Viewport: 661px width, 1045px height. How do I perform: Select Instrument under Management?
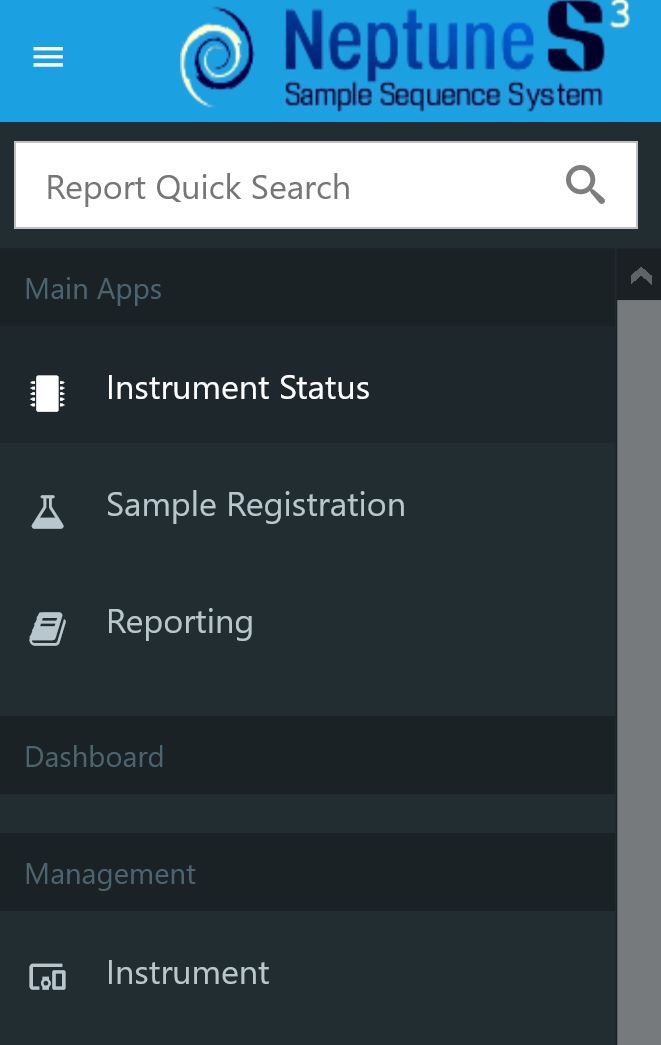tap(188, 973)
